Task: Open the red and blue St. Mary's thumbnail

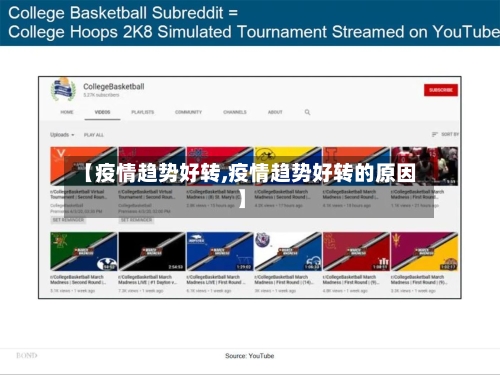Action: pos(220,166)
